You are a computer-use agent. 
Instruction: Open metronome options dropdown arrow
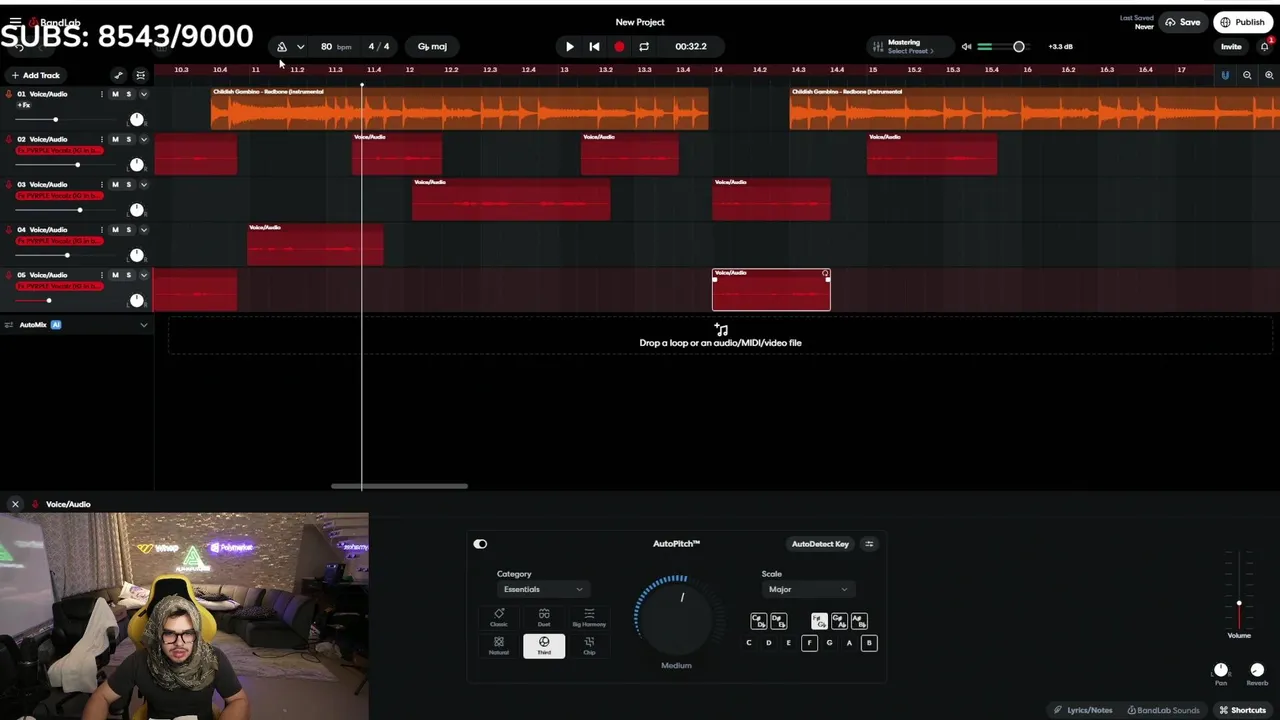[x=300, y=47]
